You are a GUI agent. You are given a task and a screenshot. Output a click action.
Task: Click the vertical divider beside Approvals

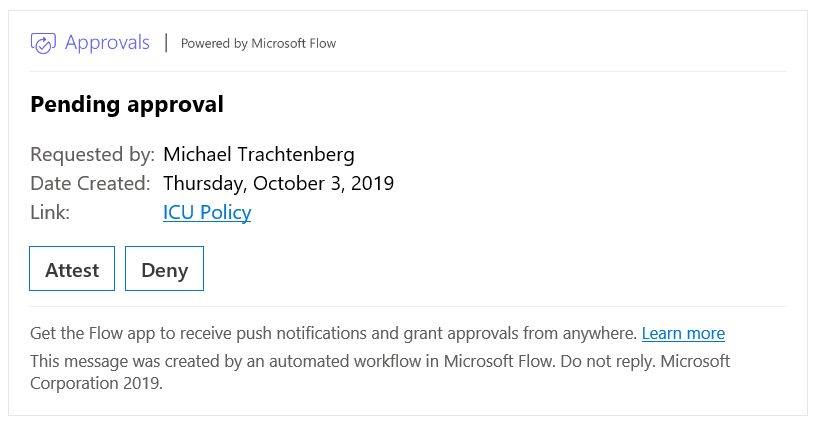tap(166, 43)
